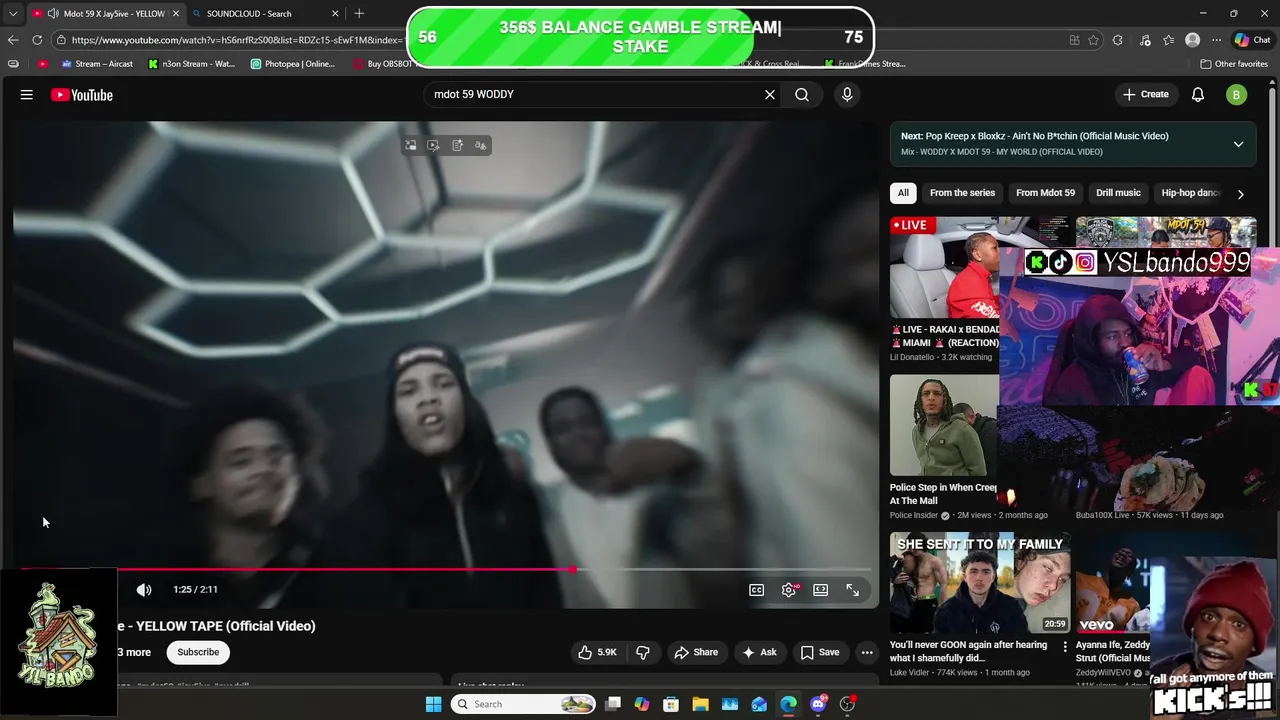Go back in the browser
The image size is (1280, 720).
(13, 40)
